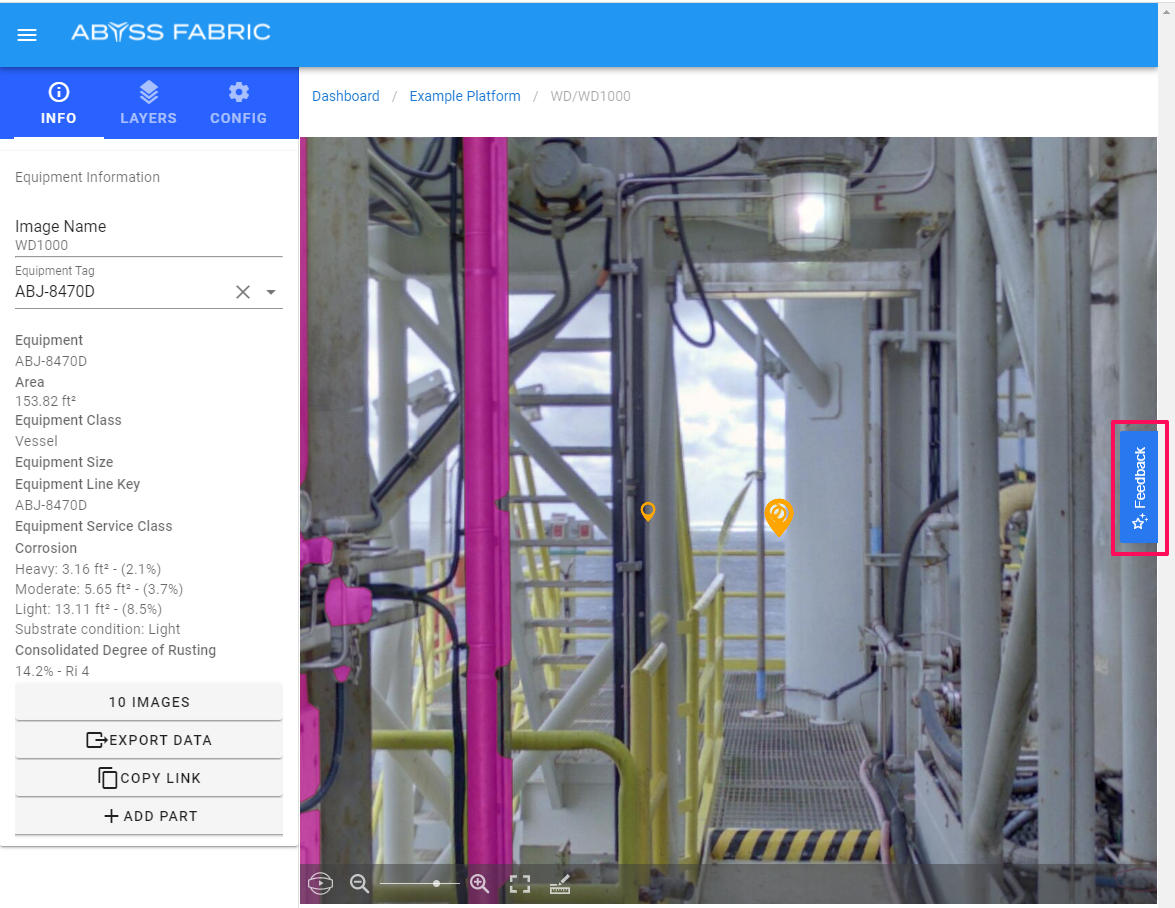Click the 10 Images button

[149, 702]
